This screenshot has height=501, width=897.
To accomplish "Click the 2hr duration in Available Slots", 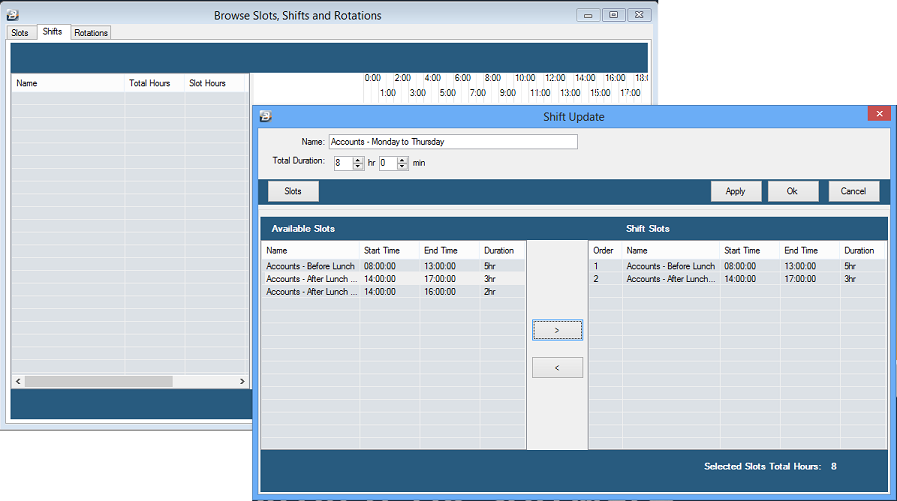I will click(490, 292).
